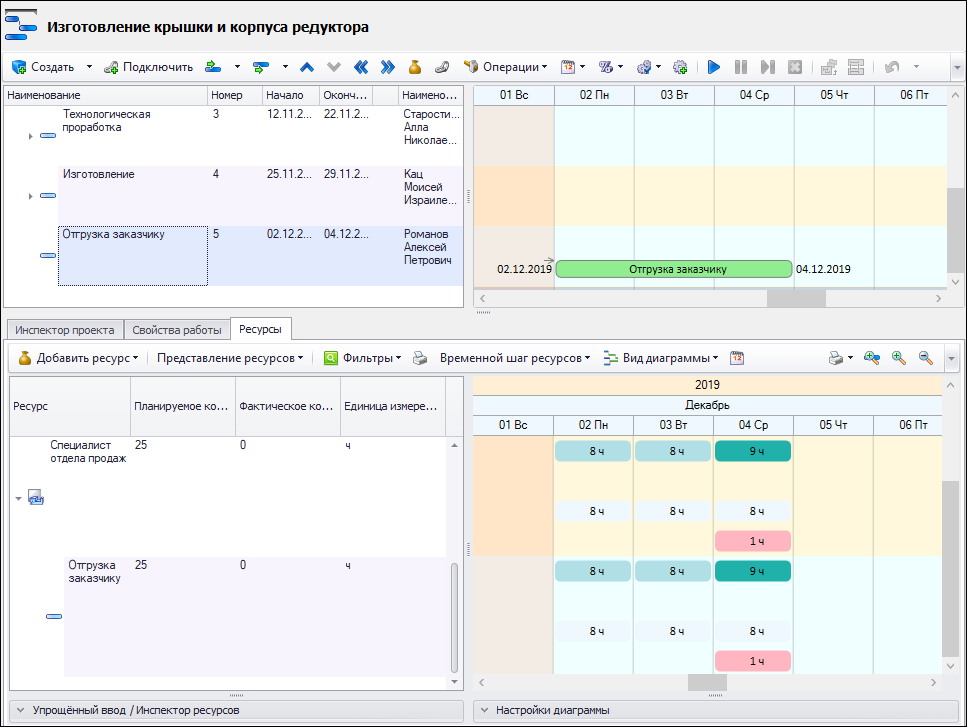Zoom out on the resource diagram
Screen dimensions: 967x727
click(x=926, y=358)
